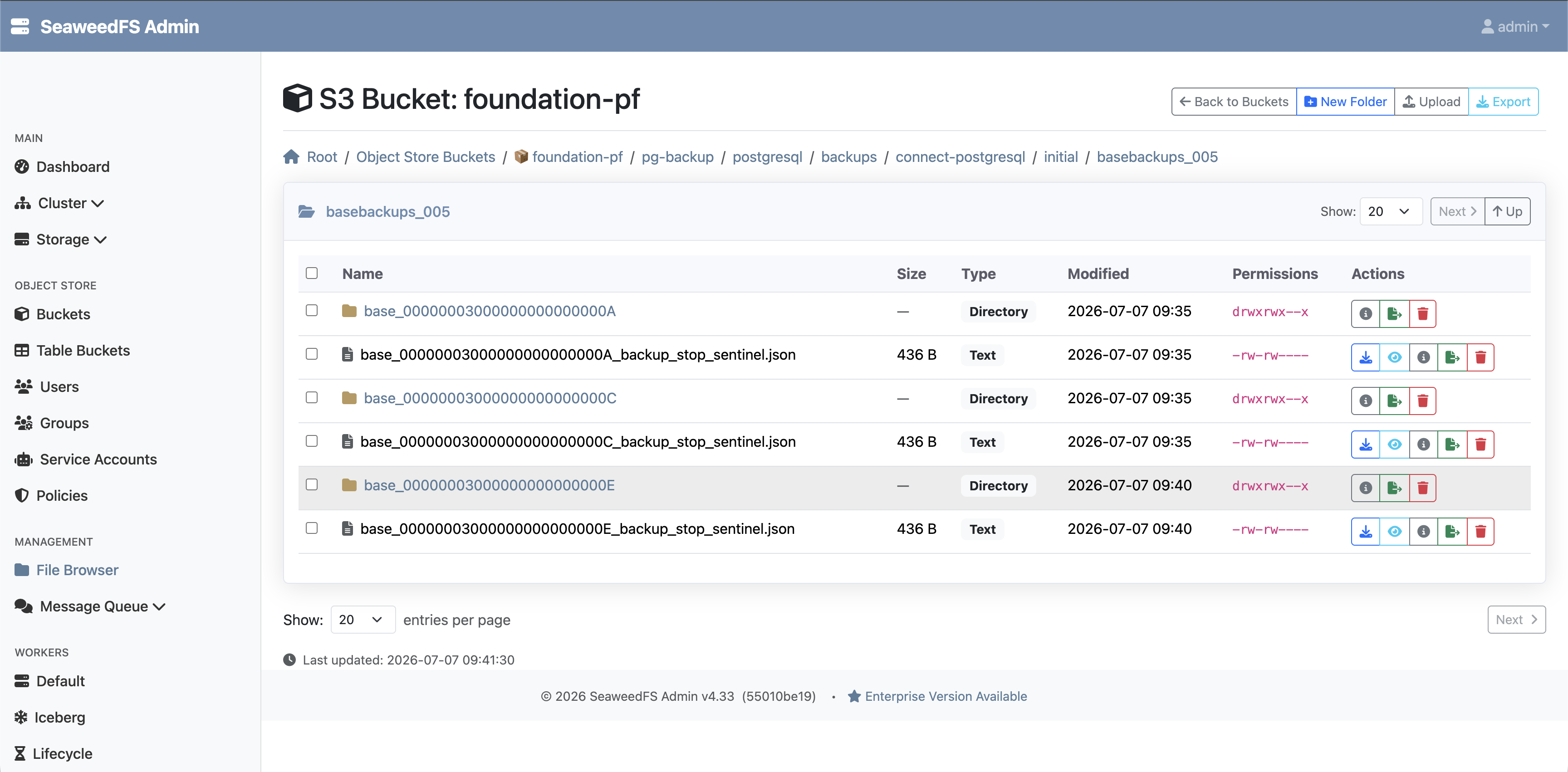Click the New Folder button
Screen dimensions: 1568x772
click(x=1345, y=102)
